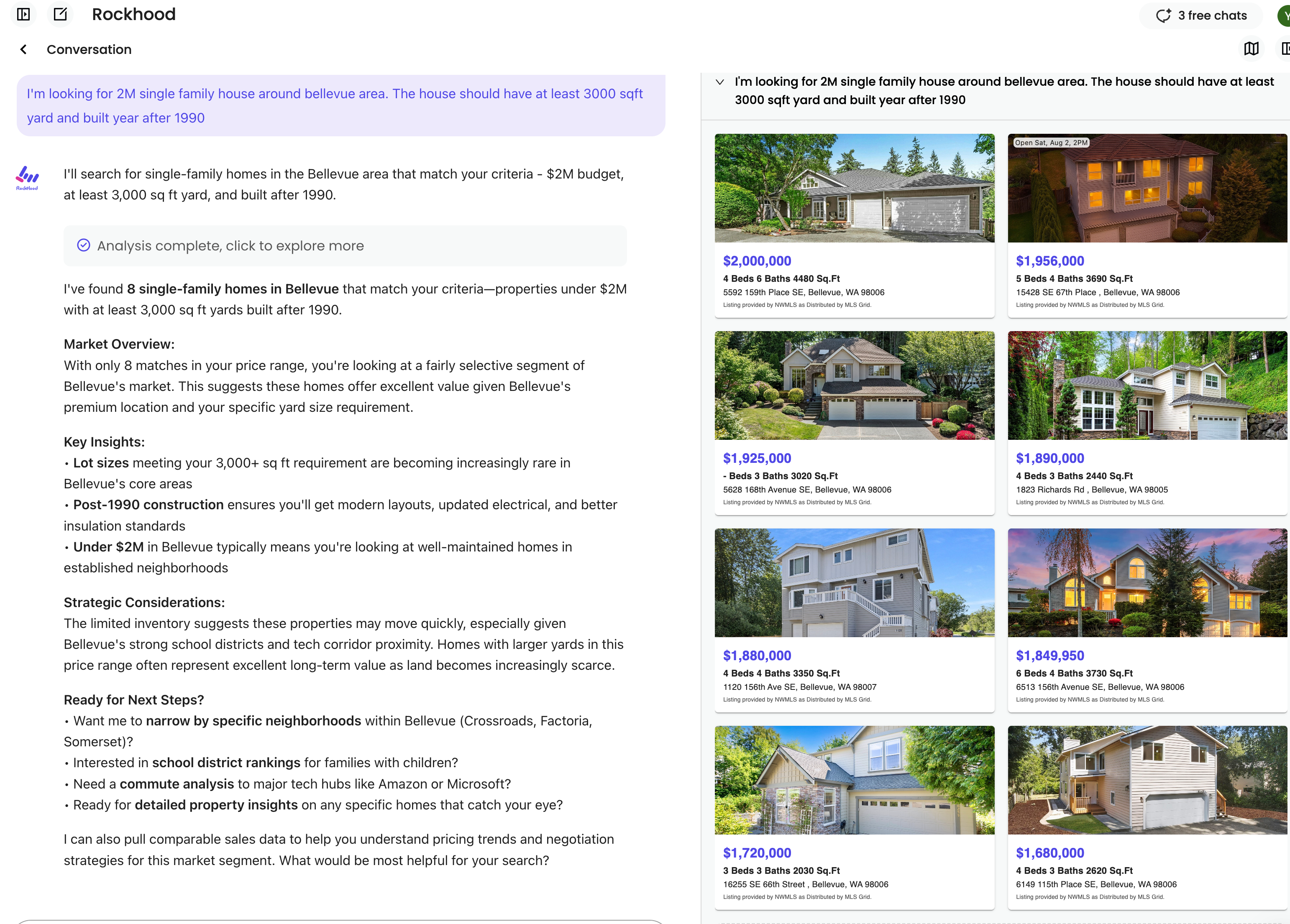Image resolution: width=1290 pixels, height=924 pixels.
Task: Select the $2,000,000 listing checkmark area
Action: (x=757, y=261)
